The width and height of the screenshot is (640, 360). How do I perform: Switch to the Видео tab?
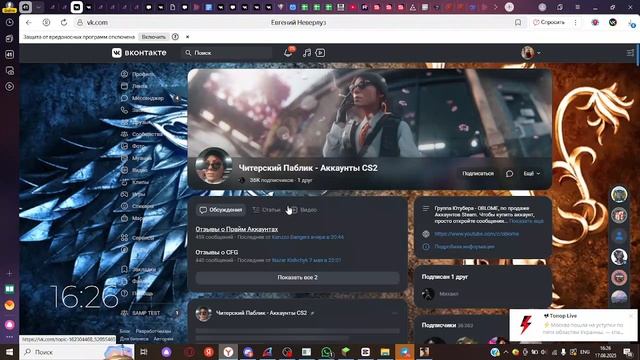(304, 210)
